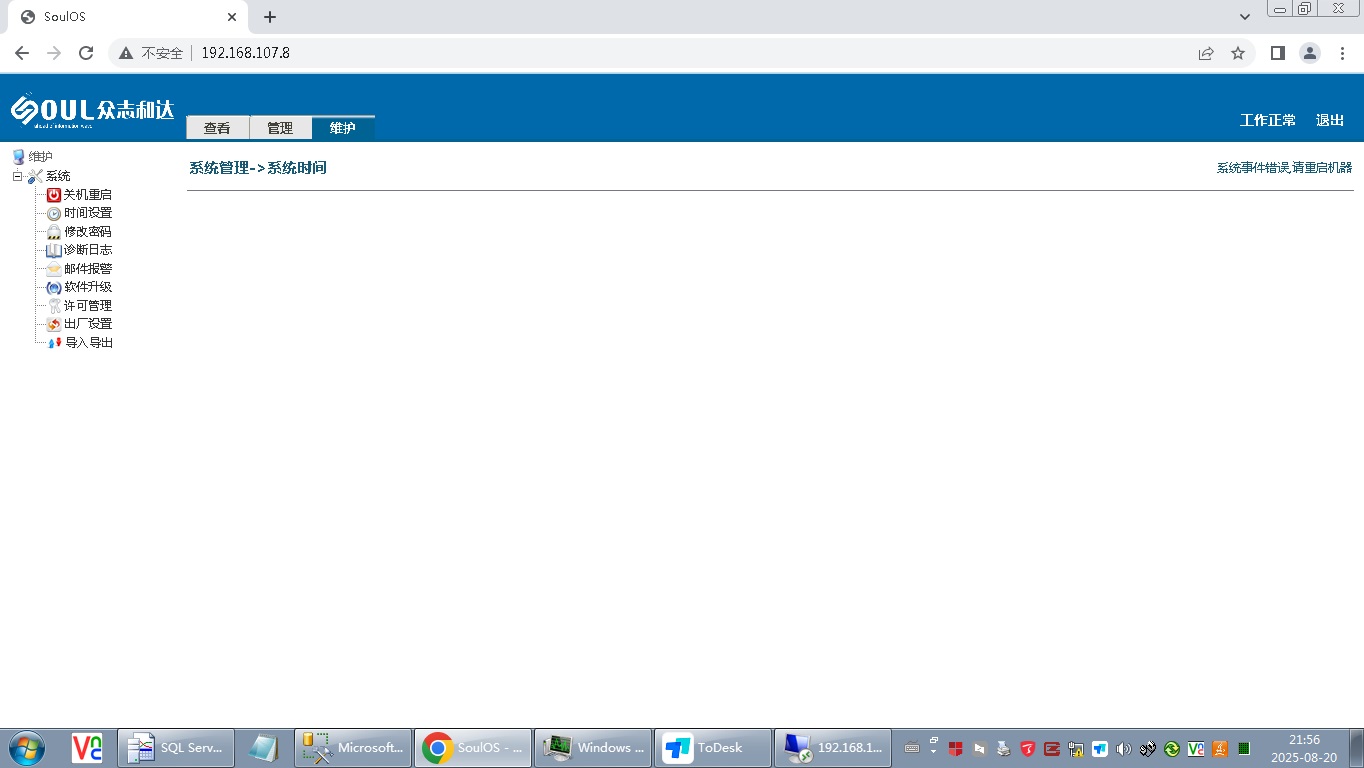Open 诊断日志 via its book icon
This screenshot has width=1364, height=768.
54,250
